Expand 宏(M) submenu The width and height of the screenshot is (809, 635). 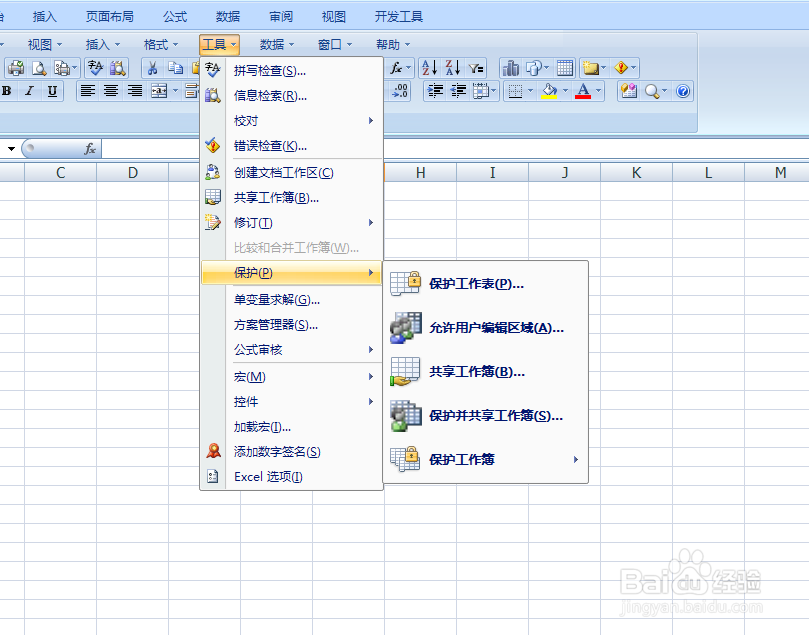pyautogui.click(x=292, y=377)
